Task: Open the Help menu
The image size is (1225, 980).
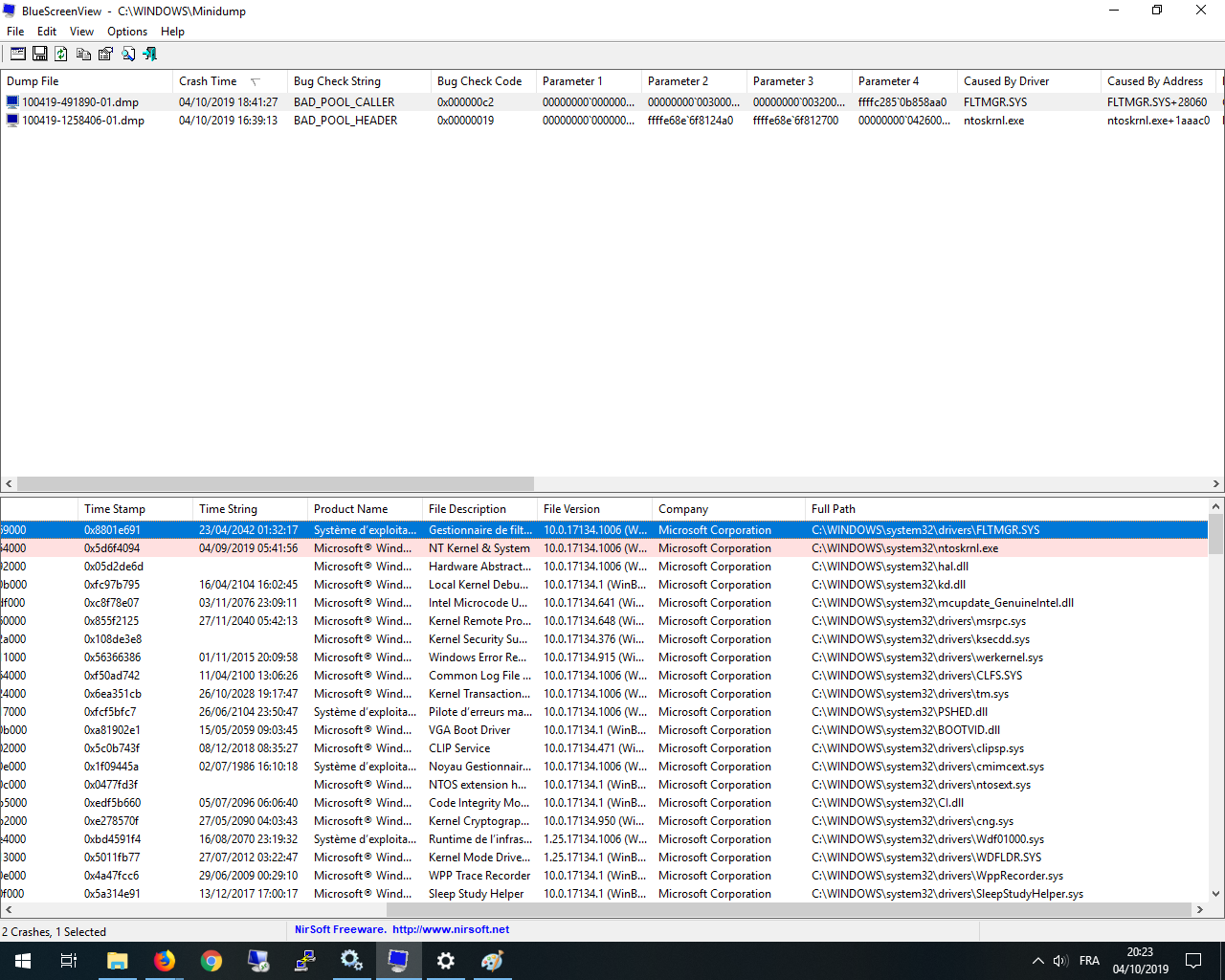Action: [x=172, y=32]
